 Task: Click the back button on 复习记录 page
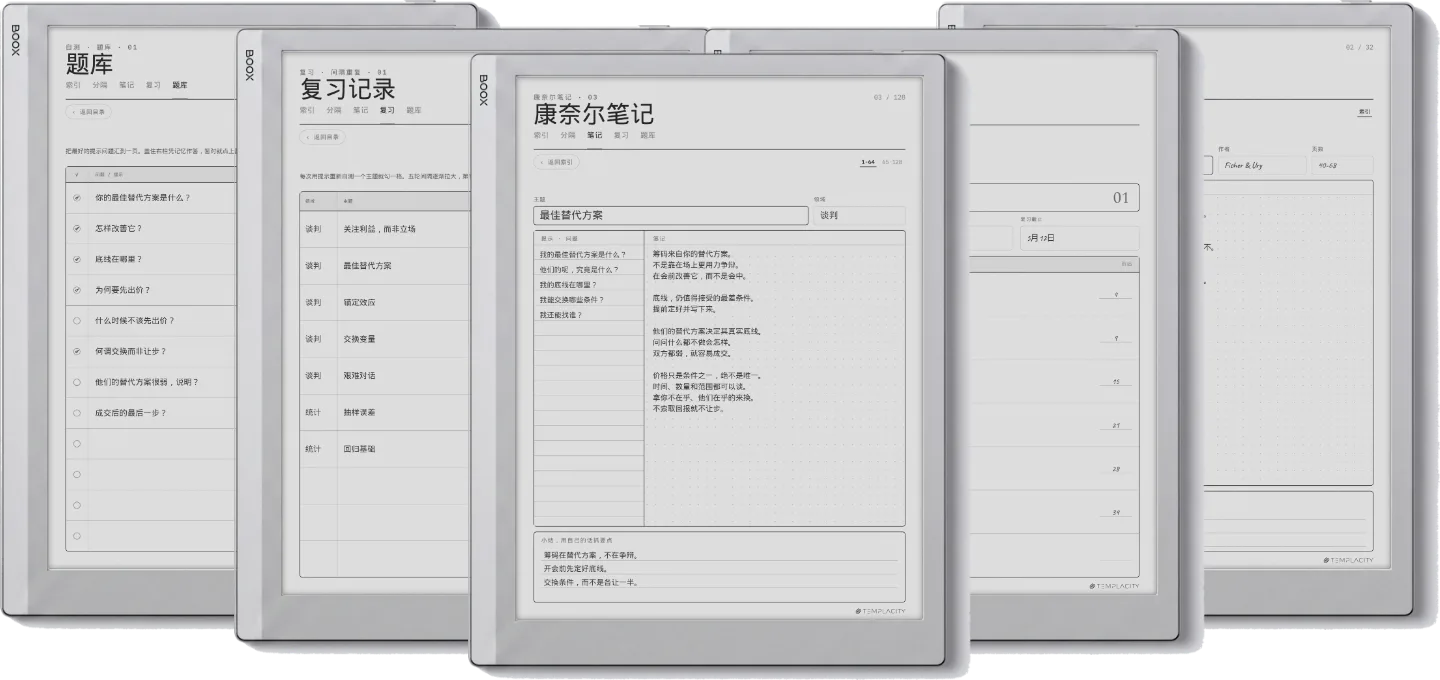[323, 137]
